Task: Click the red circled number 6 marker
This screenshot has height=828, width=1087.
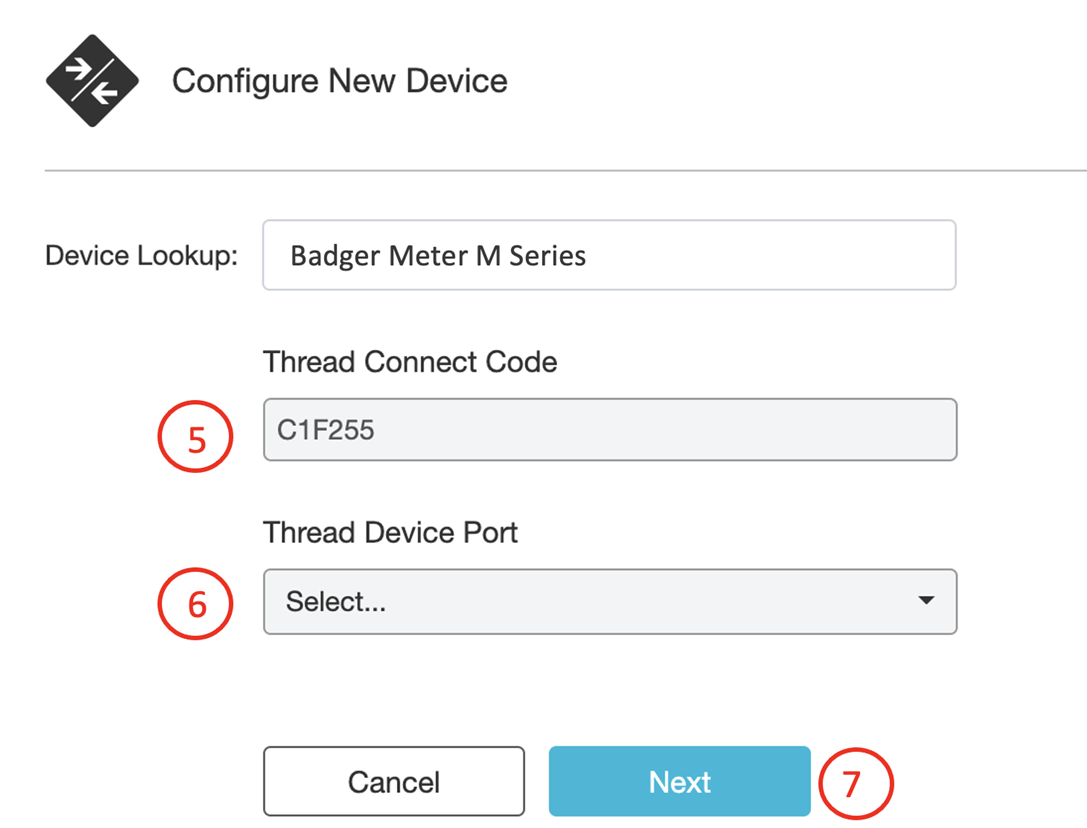Action: [x=195, y=603]
